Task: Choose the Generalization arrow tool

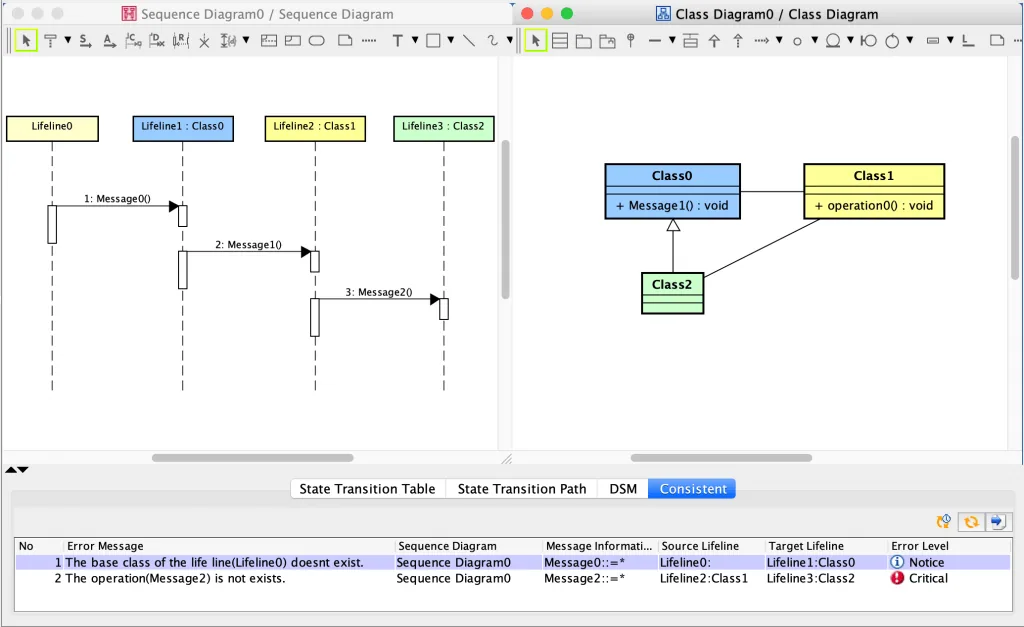Action: pyautogui.click(x=714, y=41)
